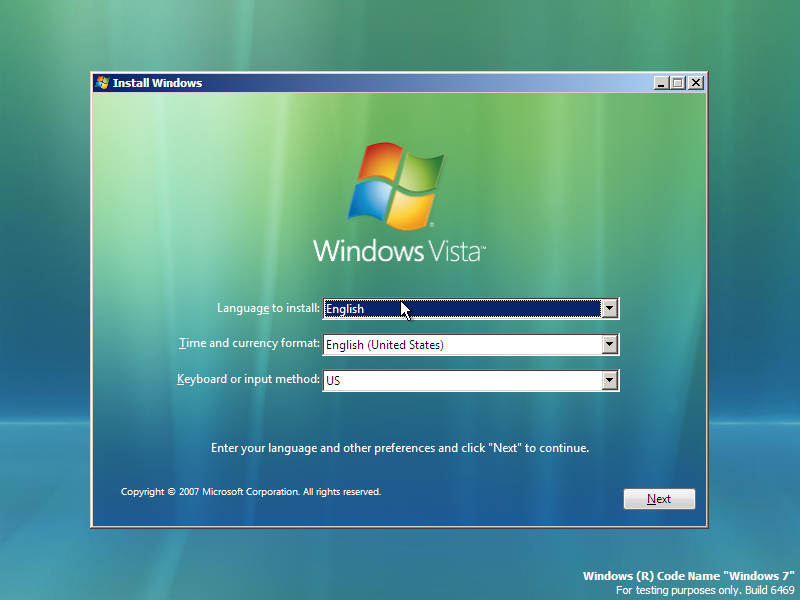
Task: Click the Windows Vista flag logo
Action: 396,186
